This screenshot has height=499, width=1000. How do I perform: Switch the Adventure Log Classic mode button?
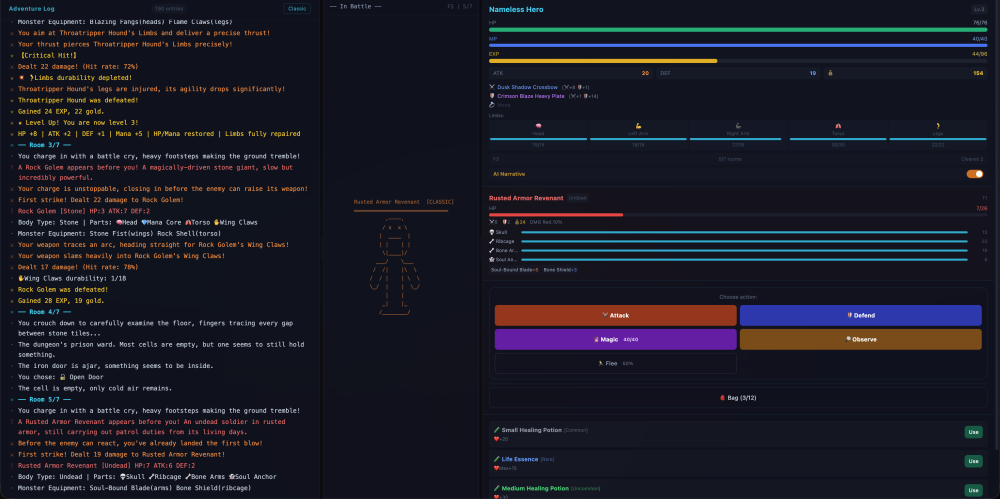[x=297, y=8]
